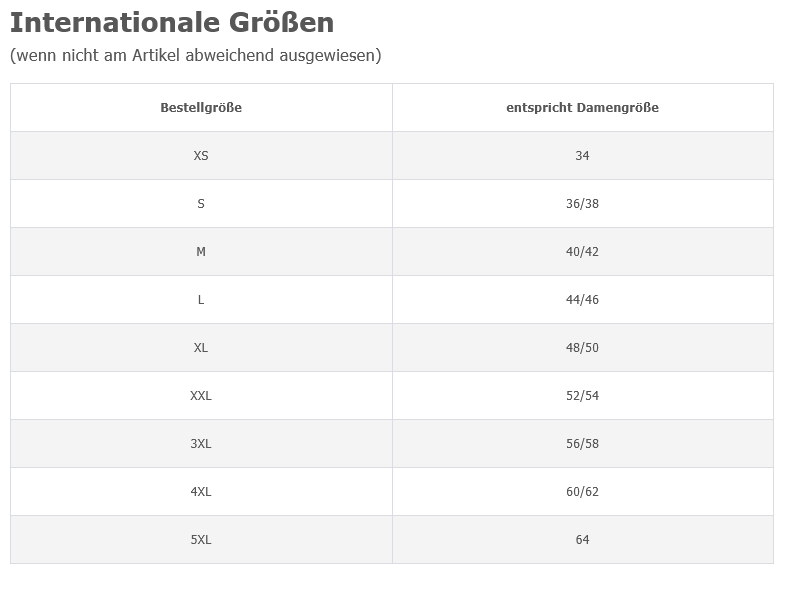Select the XL size cell
Image resolution: width=796 pixels, height=598 pixels.
tap(201, 348)
